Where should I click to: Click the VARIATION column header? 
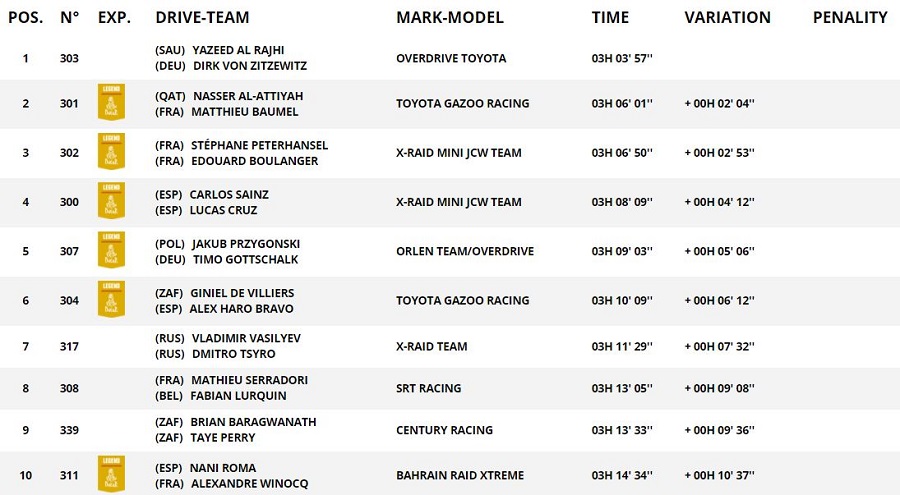(x=727, y=17)
